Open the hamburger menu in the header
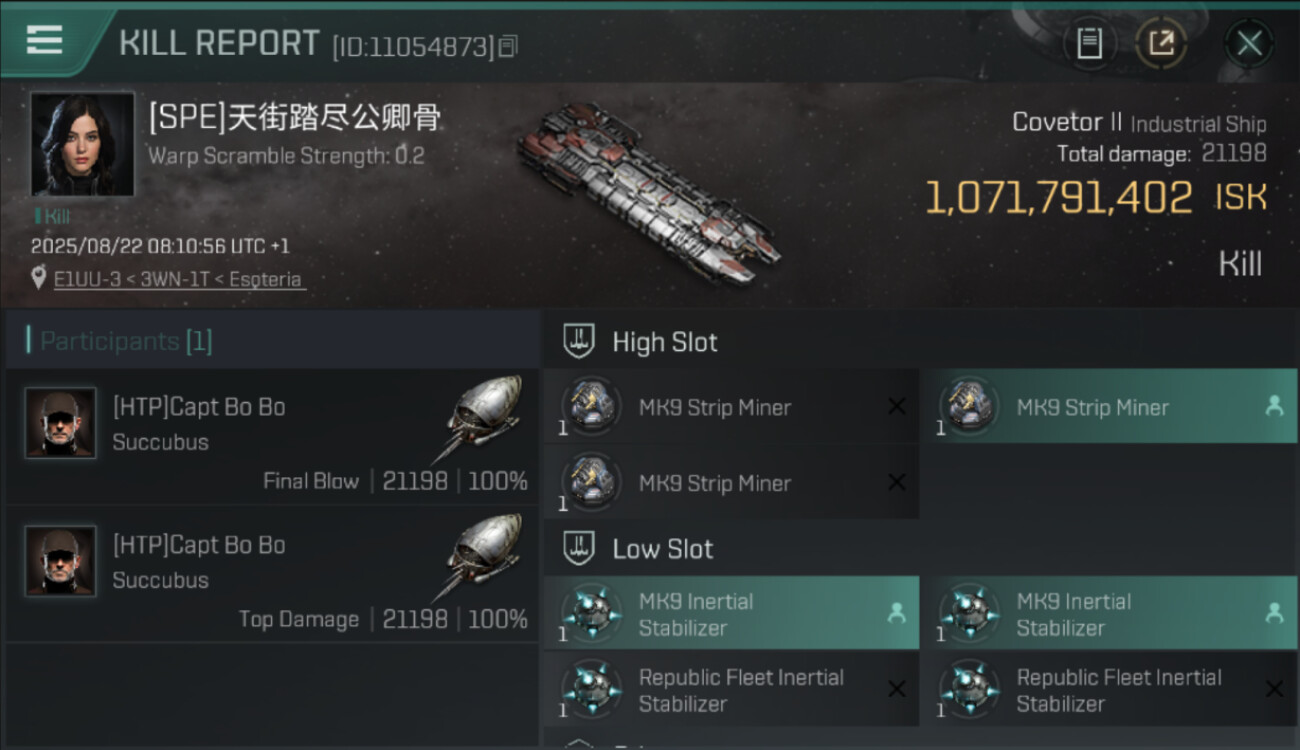 pos(44,41)
